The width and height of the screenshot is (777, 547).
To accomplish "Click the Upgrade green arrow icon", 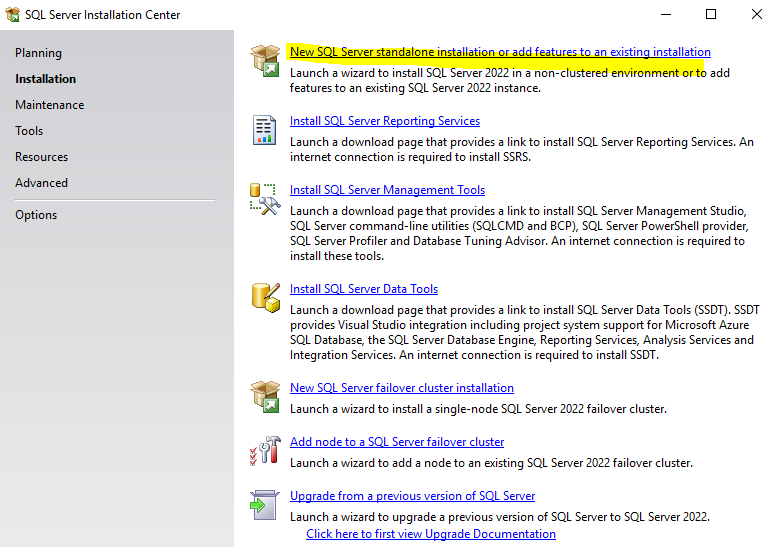I will [x=265, y=505].
